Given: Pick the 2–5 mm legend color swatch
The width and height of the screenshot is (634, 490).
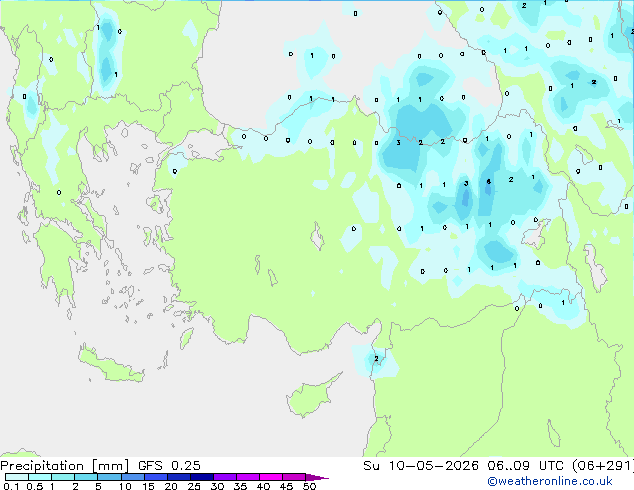Looking at the screenshot, I should click(86, 477).
